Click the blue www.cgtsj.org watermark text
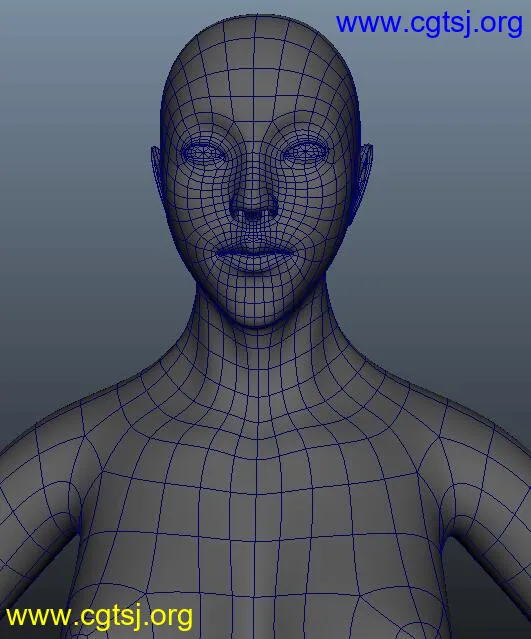Viewport: 531px width, 639px height. tap(429, 24)
